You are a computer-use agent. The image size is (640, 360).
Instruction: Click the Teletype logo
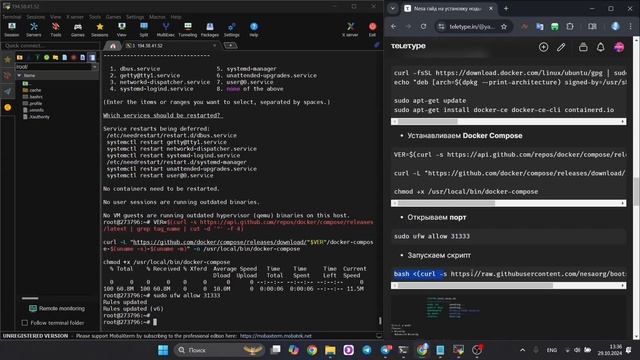[x=408, y=46]
